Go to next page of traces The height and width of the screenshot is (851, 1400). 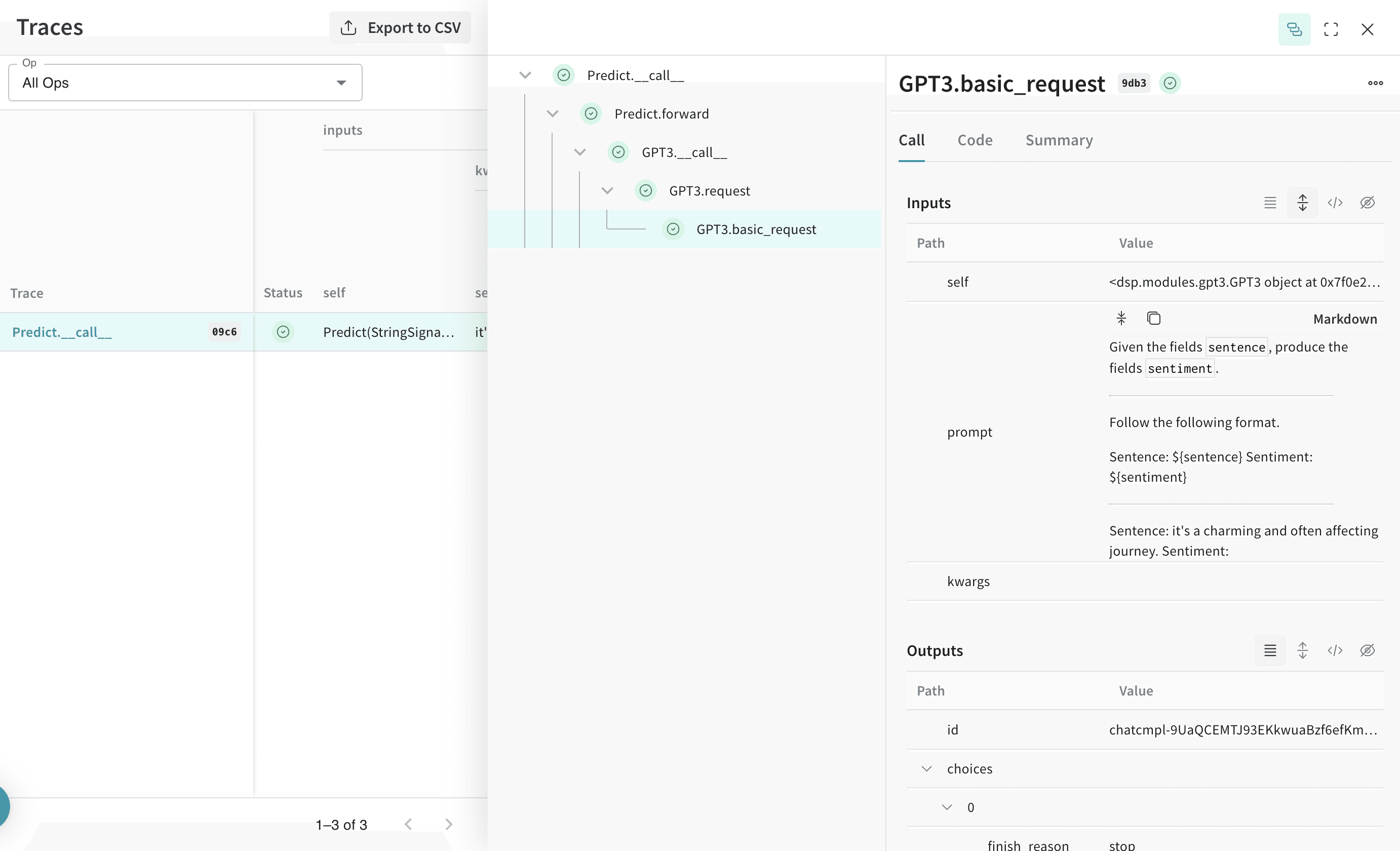[x=449, y=824]
